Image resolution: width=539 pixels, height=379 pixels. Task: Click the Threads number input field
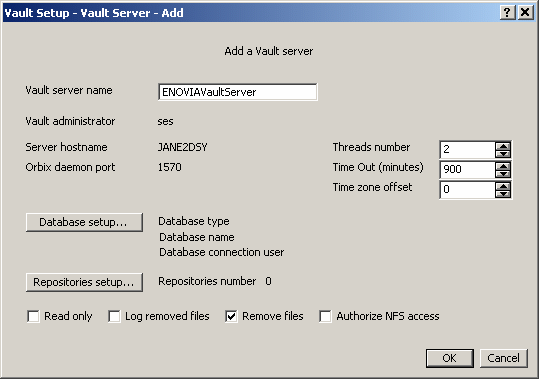468,149
